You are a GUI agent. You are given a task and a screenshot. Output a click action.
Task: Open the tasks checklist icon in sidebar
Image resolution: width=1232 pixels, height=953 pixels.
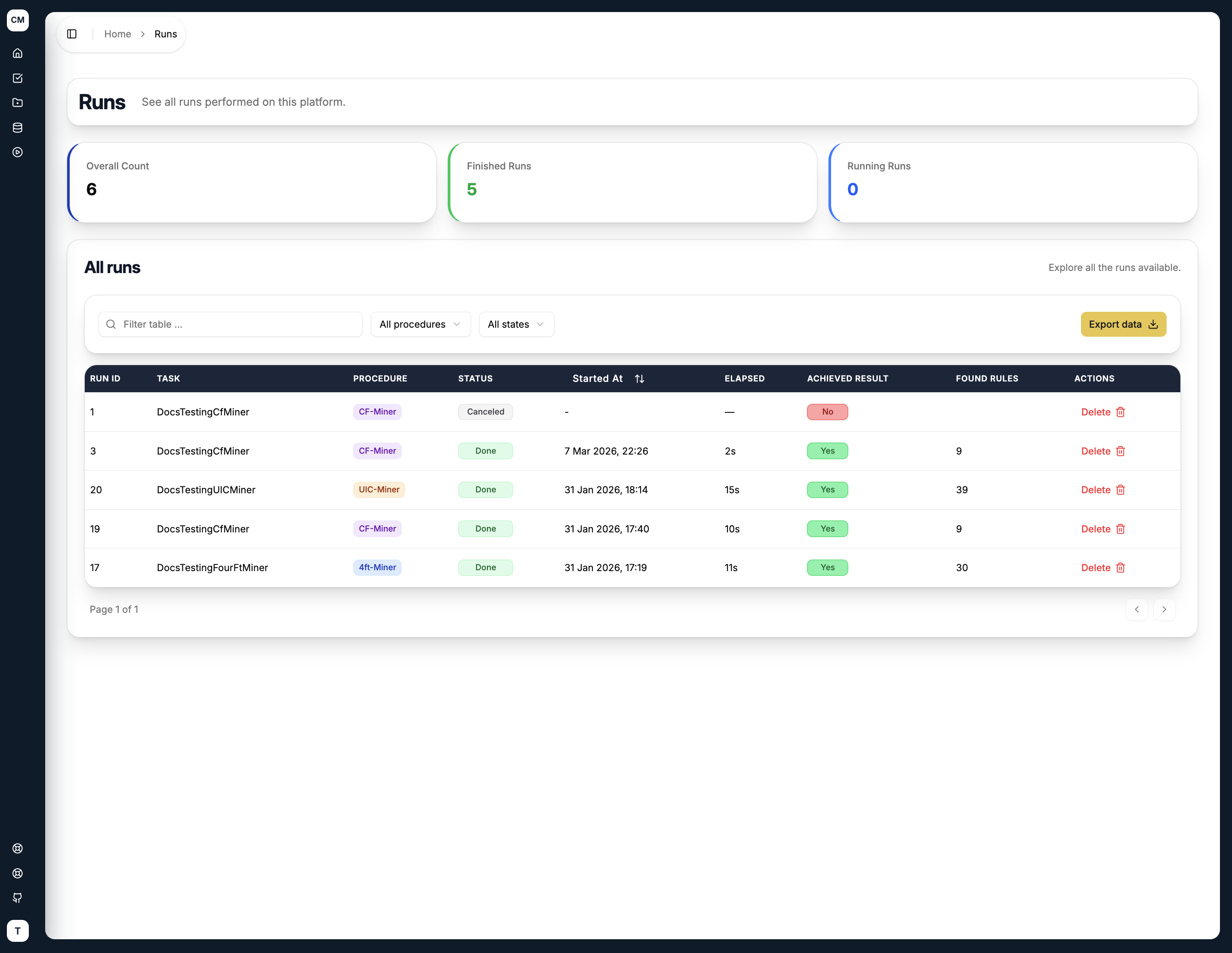[x=18, y=78]
